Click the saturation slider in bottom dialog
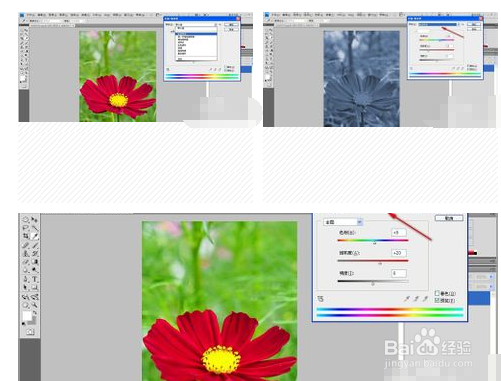The height and width of the screenshot is (381, 501). (x=373, y=261)
